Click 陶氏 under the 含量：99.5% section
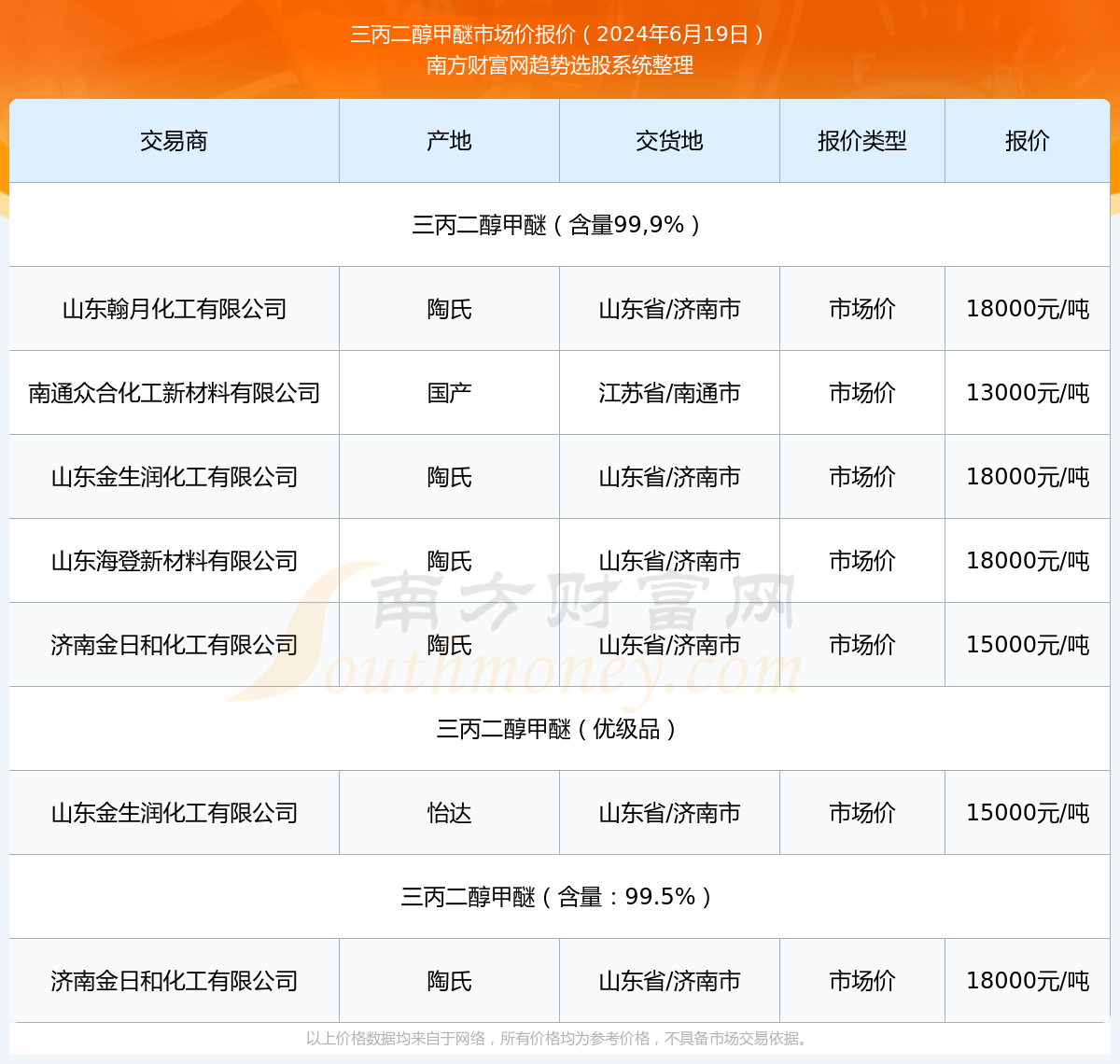The height and width of the screenshot is (1064, 1120). click(449, 981)
